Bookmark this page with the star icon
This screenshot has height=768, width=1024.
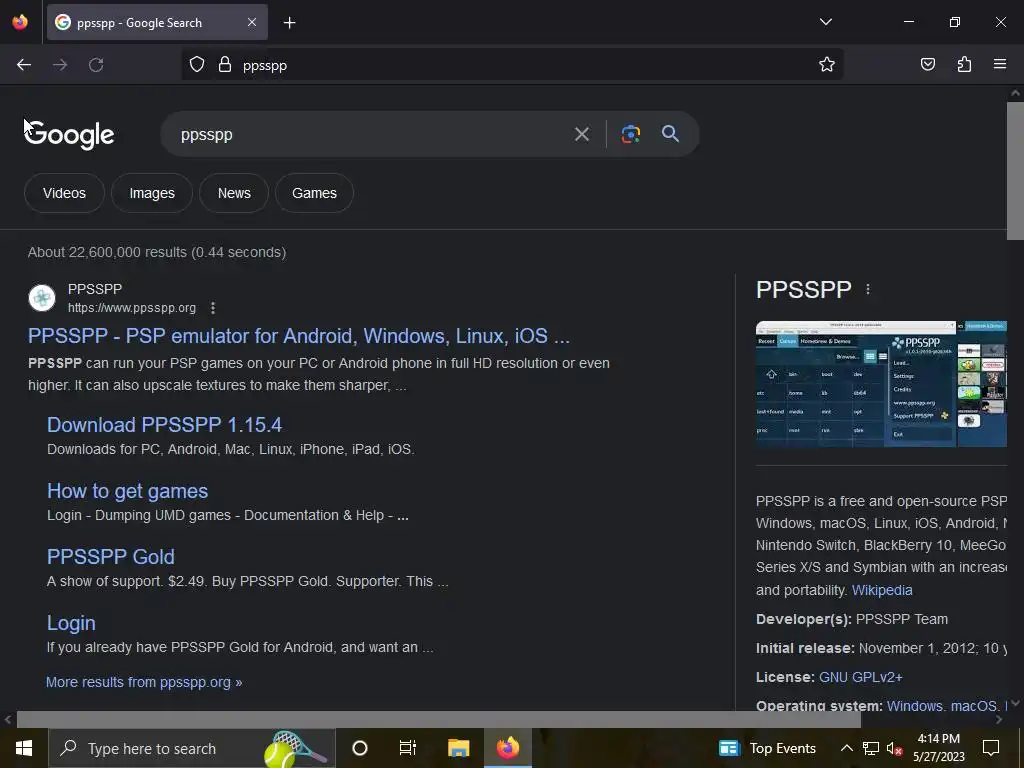pyautogui.click(x=827, y=65)
